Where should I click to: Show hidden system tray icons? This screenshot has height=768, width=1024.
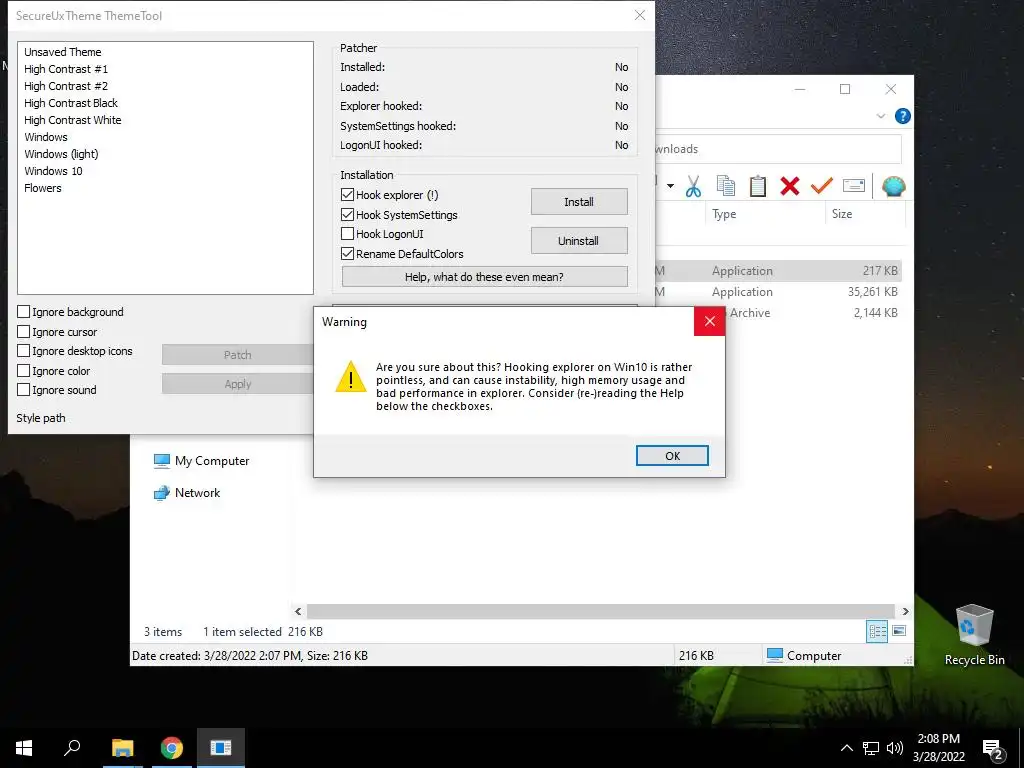pos(846,748)
